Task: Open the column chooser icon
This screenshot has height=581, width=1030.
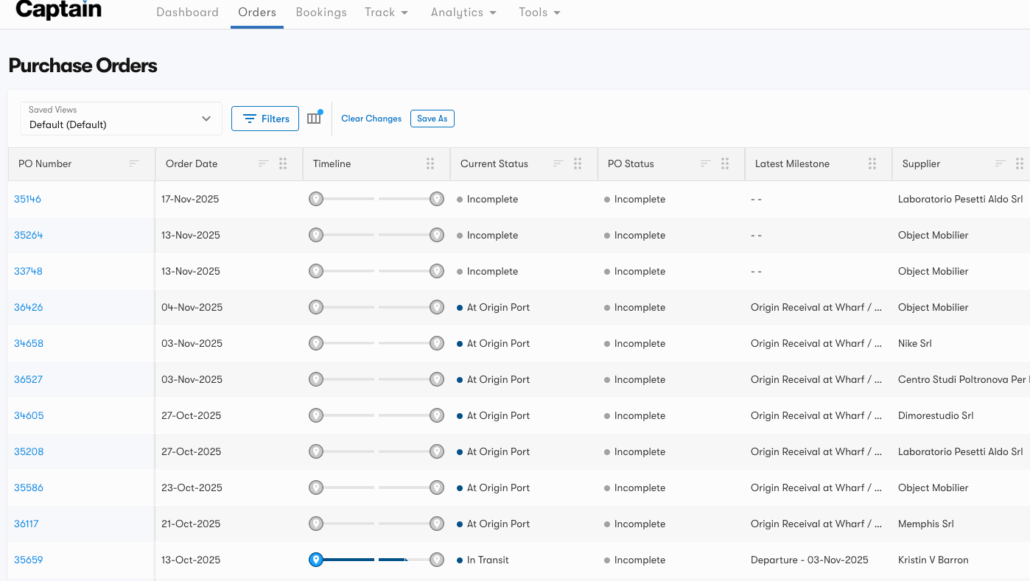Action: click(x=314, y=118)
